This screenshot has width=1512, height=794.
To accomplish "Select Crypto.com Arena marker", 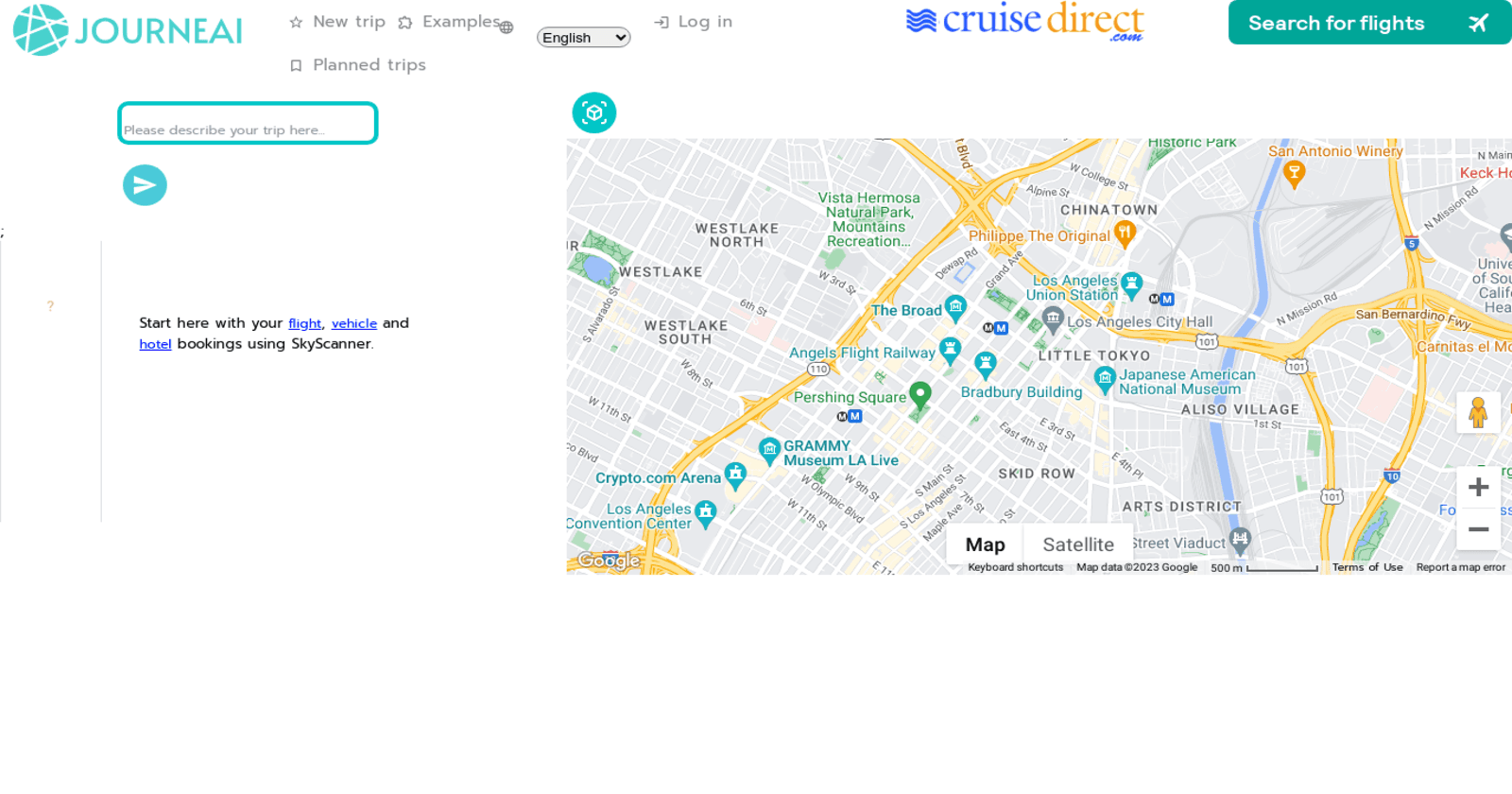I will (x=734, y=475).
